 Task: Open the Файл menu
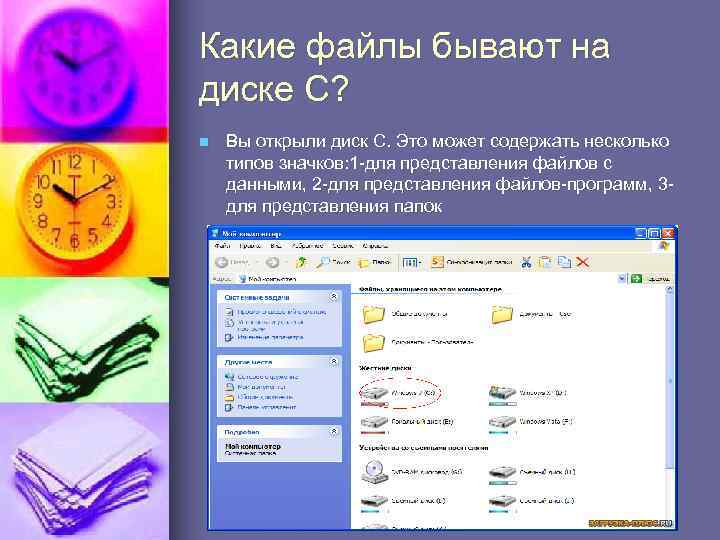coord(222,246)
